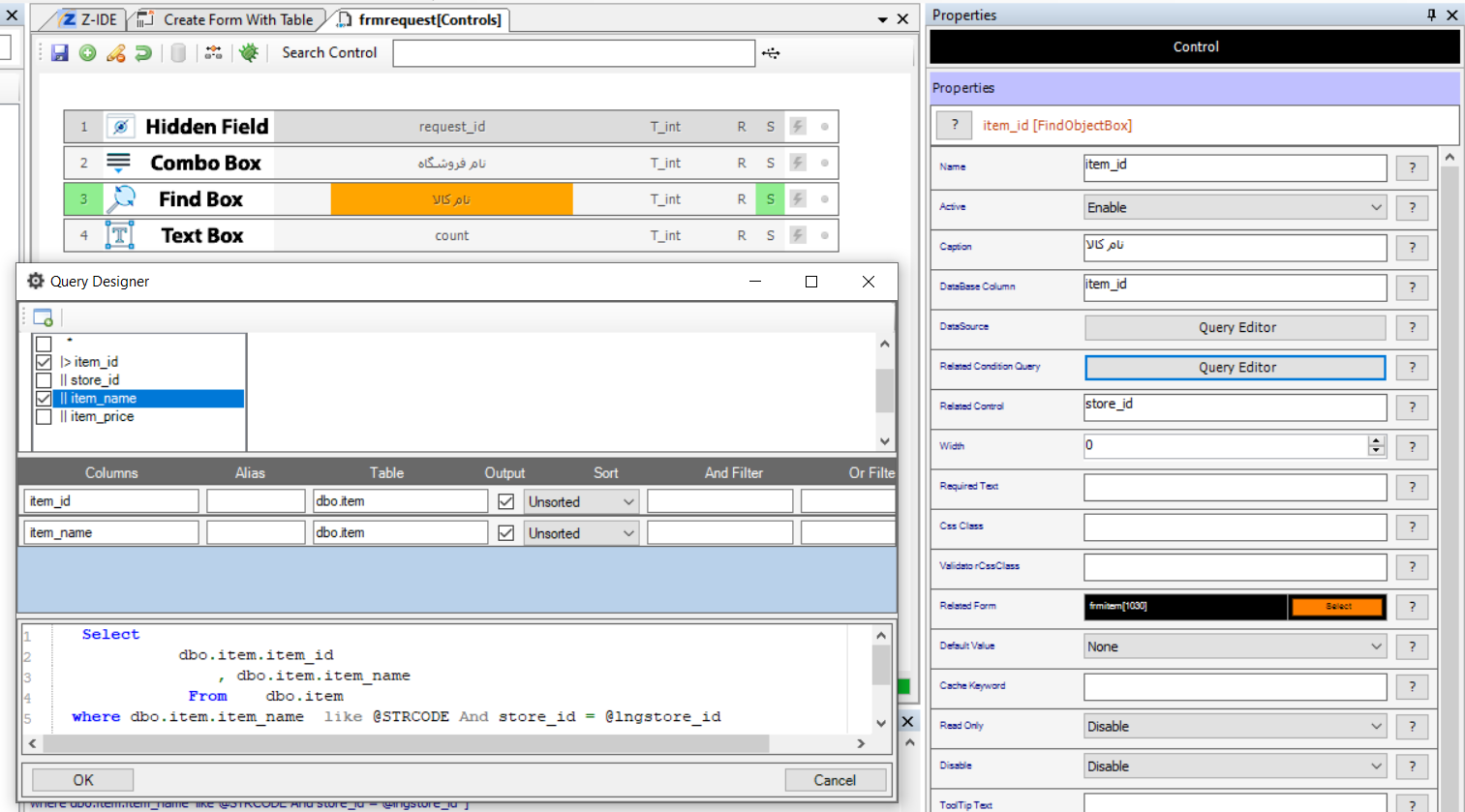
Task: Click the Caption property input field
Action: point(1236,248)
